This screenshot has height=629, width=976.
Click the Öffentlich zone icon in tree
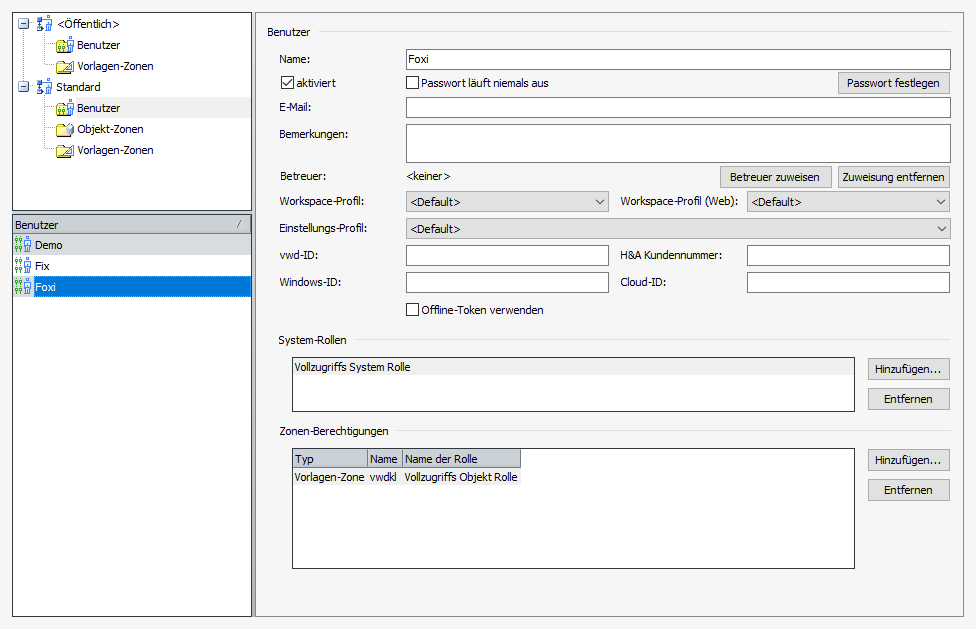tap(44, 24)
